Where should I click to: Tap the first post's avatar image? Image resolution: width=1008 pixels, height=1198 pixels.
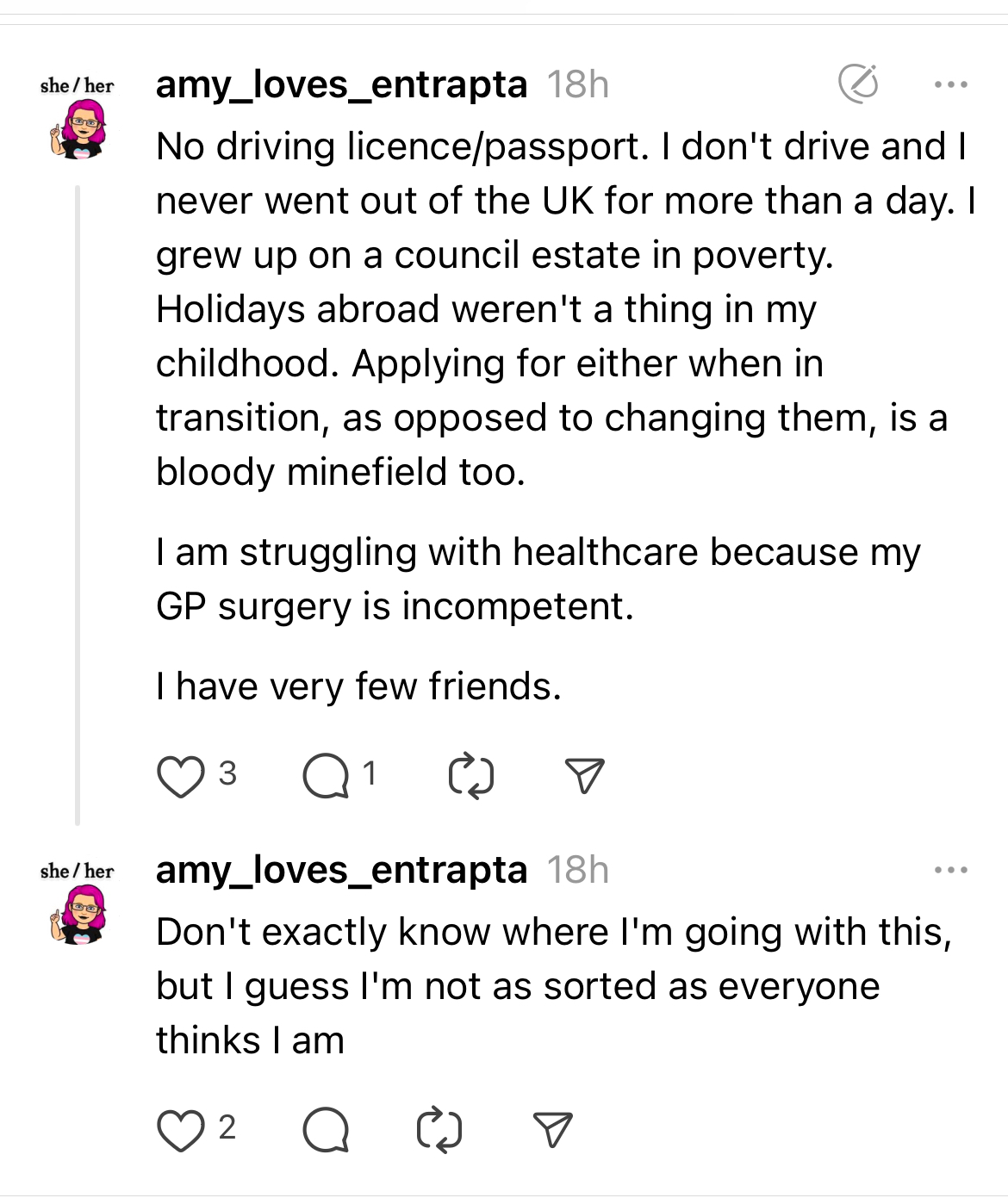click(78, 129)
